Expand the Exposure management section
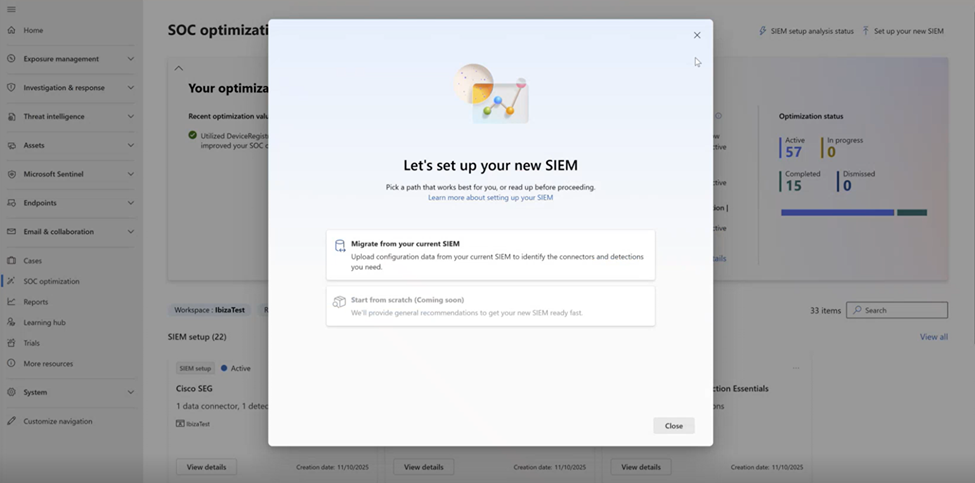This screenshot has width=975, height=483. pyautogui.click(x=131, y=59)
